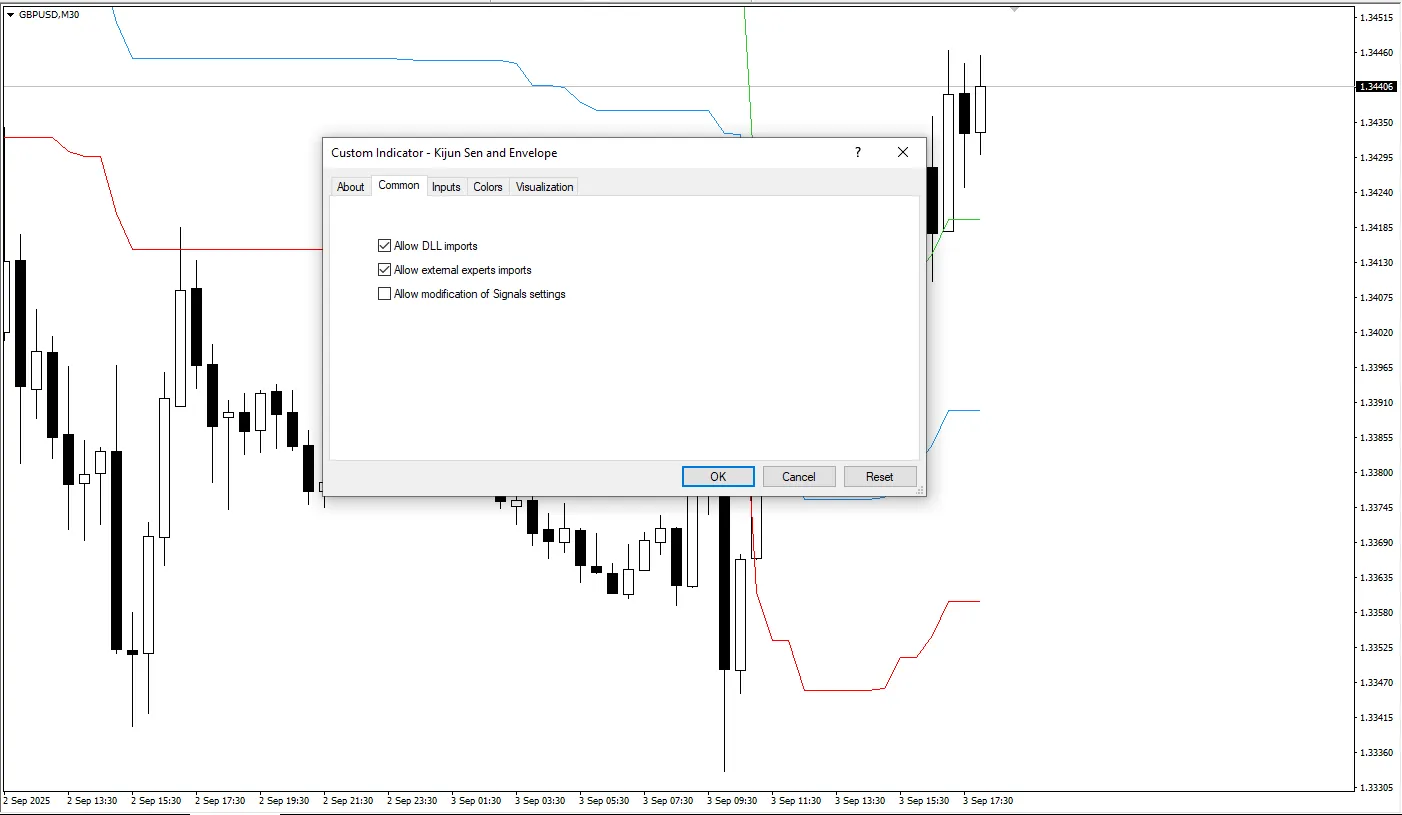Screen dimensions: 1402x815
Task: Switch to the Inputs tab
Action: click(446, 187)
